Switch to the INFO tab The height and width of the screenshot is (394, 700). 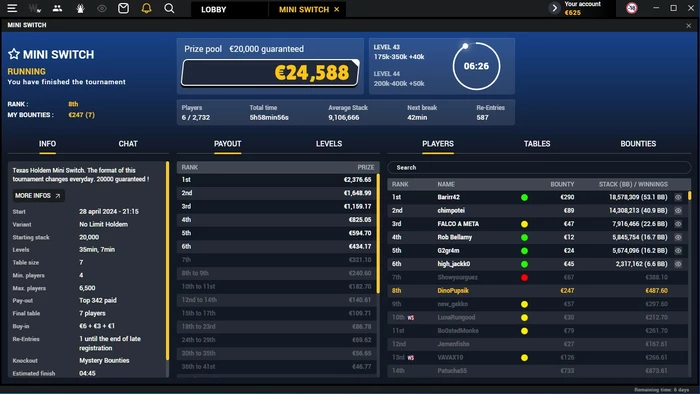click(47, 144)
